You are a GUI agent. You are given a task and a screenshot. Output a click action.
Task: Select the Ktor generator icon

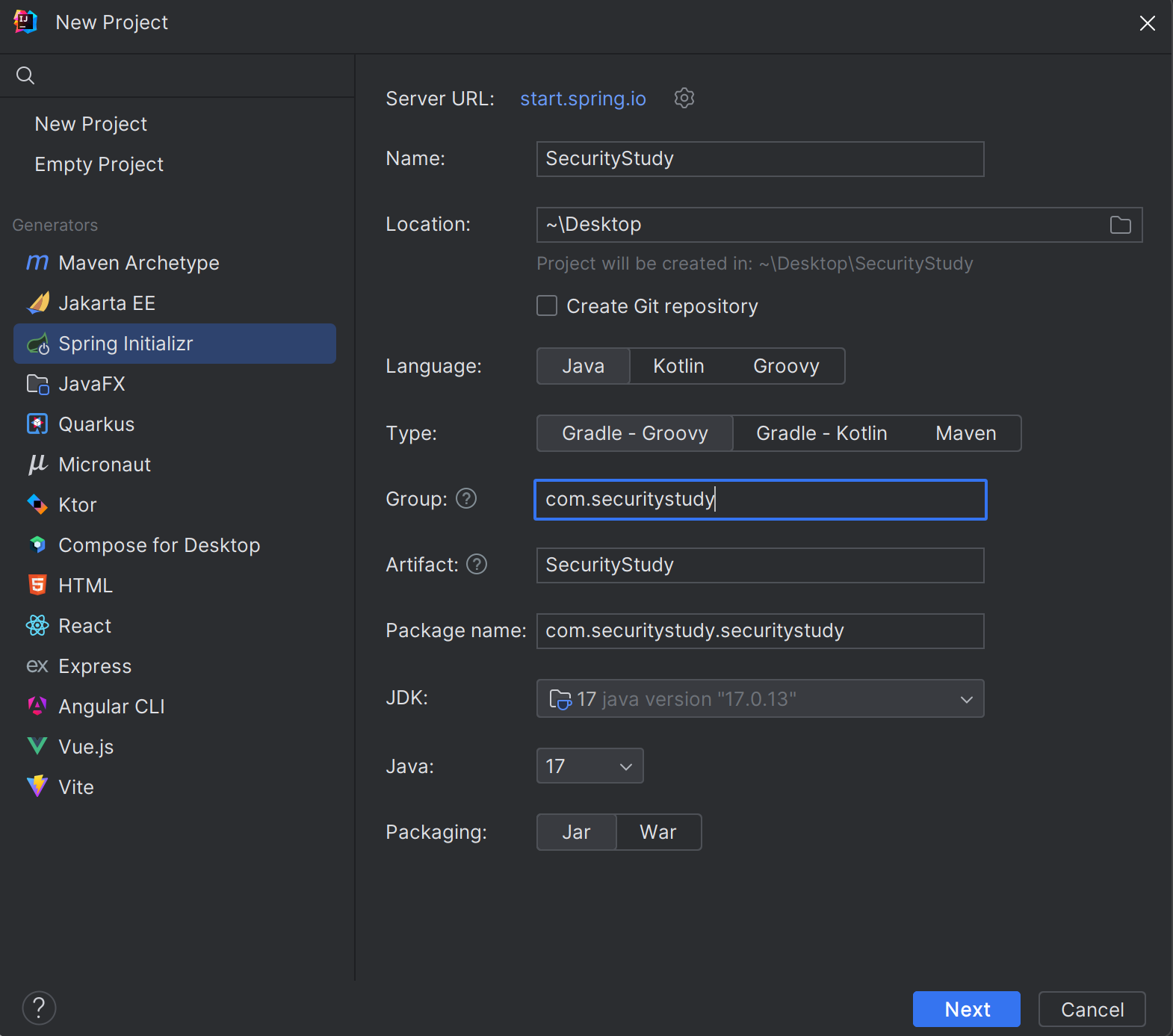pos(37,505)
